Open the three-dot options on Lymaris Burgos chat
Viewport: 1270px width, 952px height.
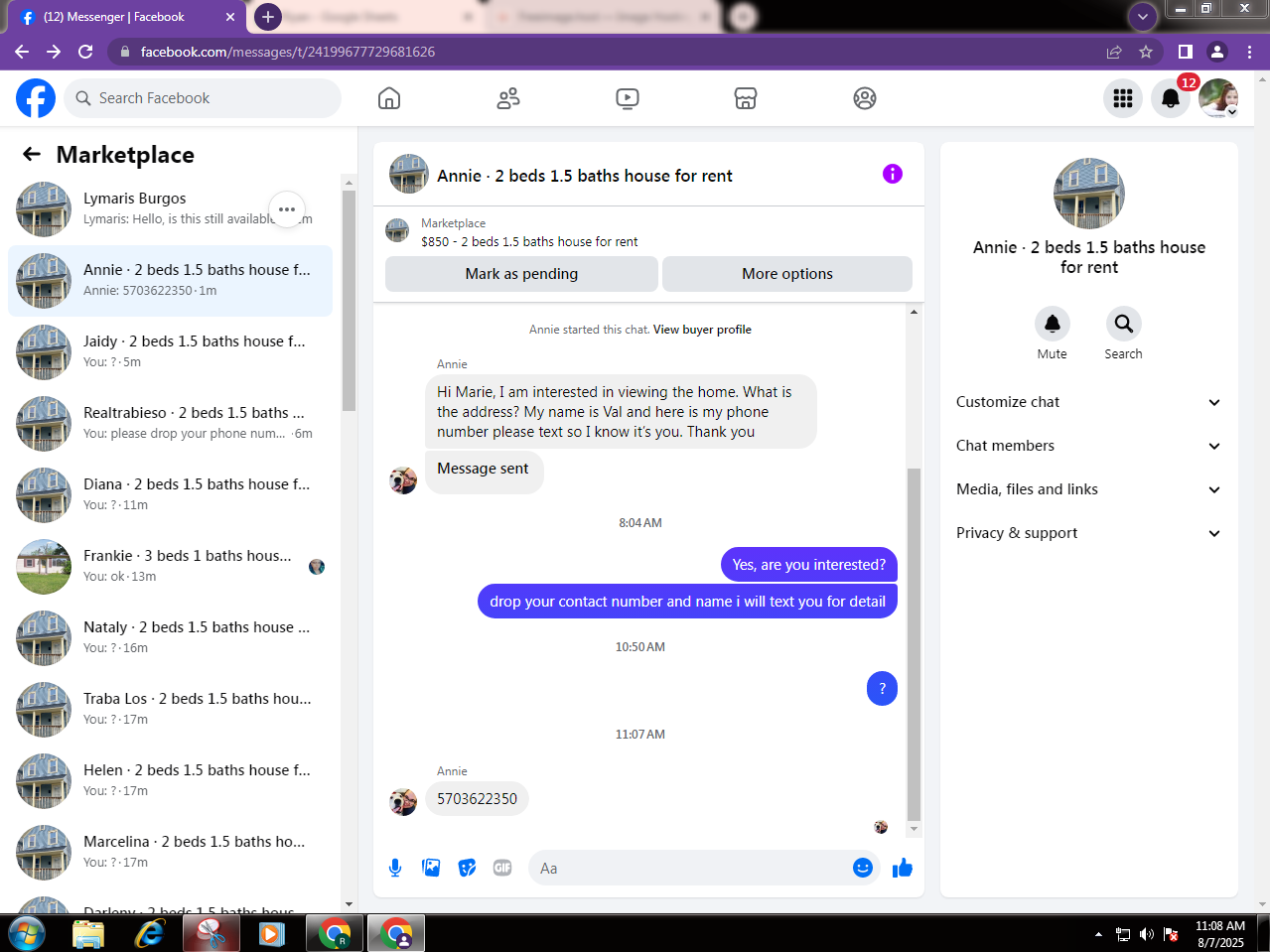click(287, 209)
